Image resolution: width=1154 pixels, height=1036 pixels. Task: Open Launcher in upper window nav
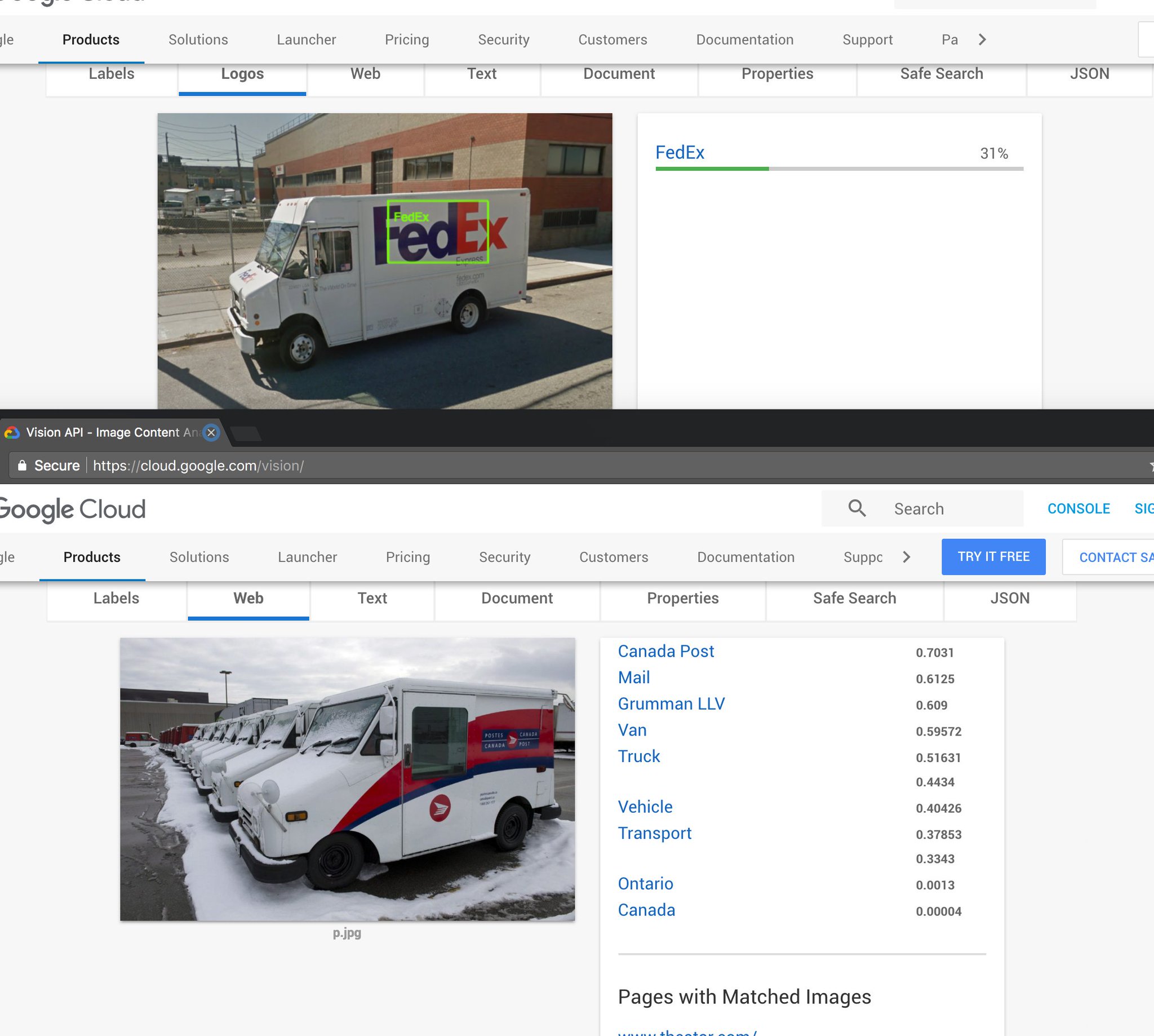tap(306, 39)
